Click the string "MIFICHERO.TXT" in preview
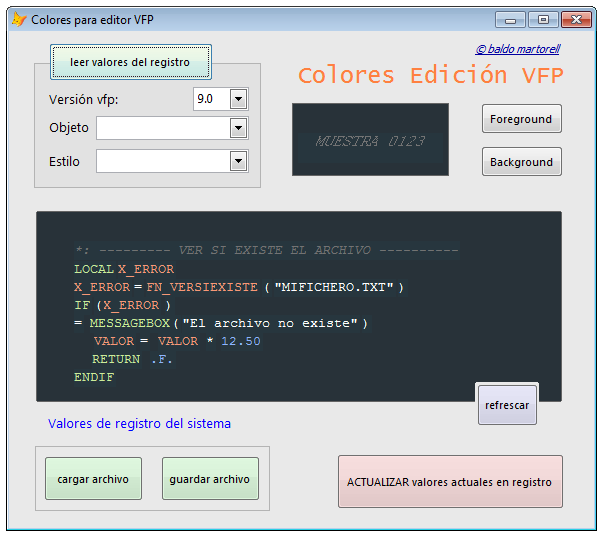601x537 pixels. coord(334,287)
